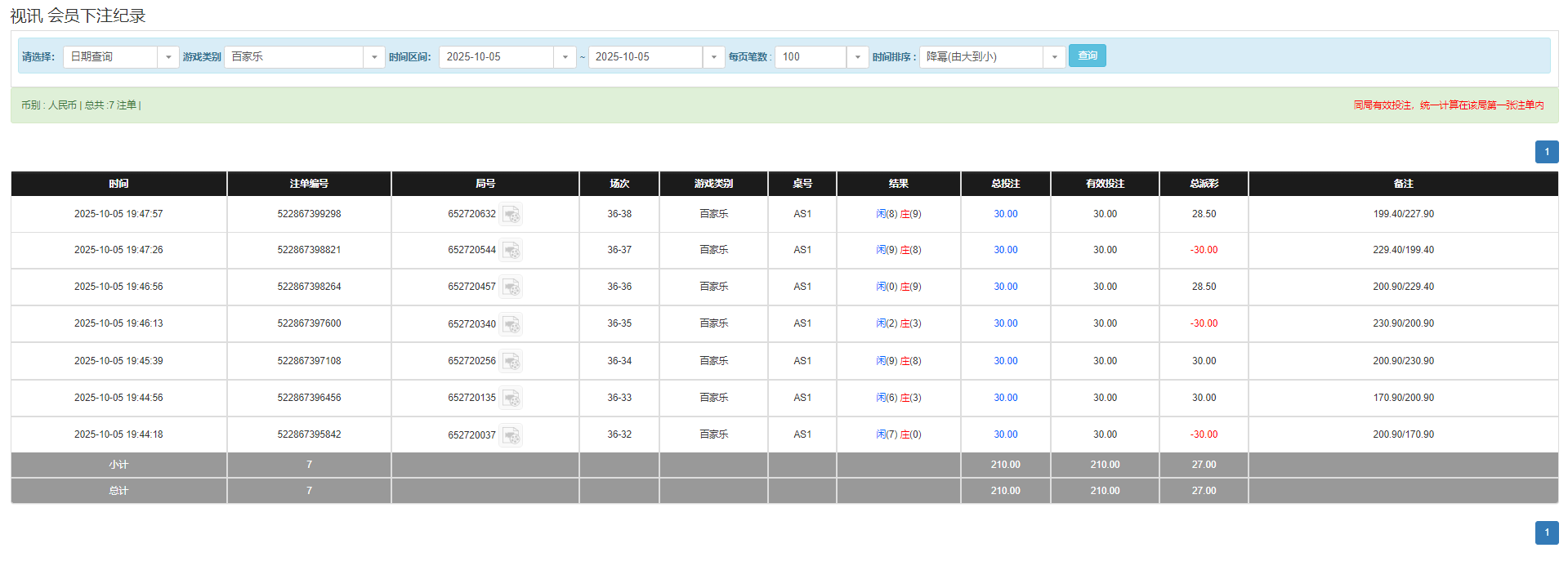Click total bet 30.00 link for 19:47:57 row
The height and width of the screenshot is (588, 1568).
1005,214
